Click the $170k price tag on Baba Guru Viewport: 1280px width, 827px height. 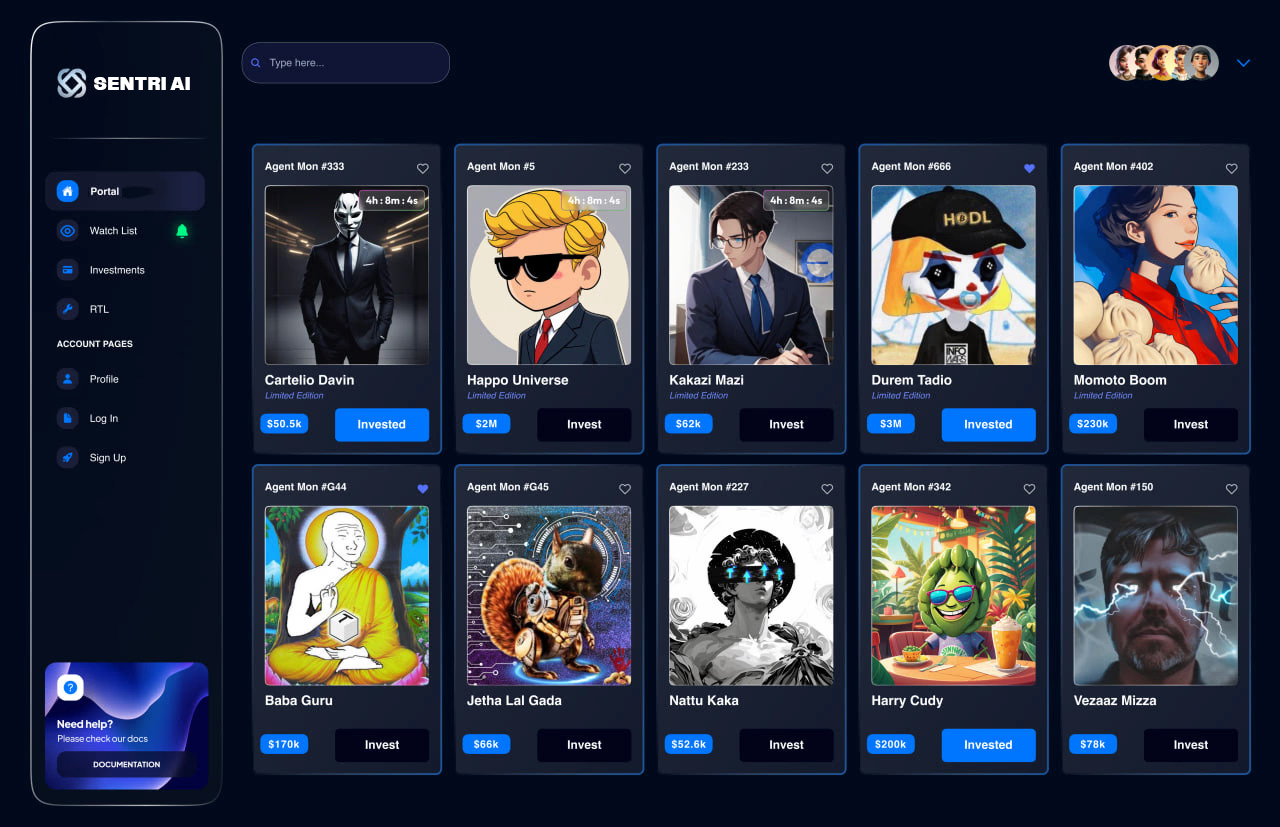pyautogui.click(x=284, y=744)
